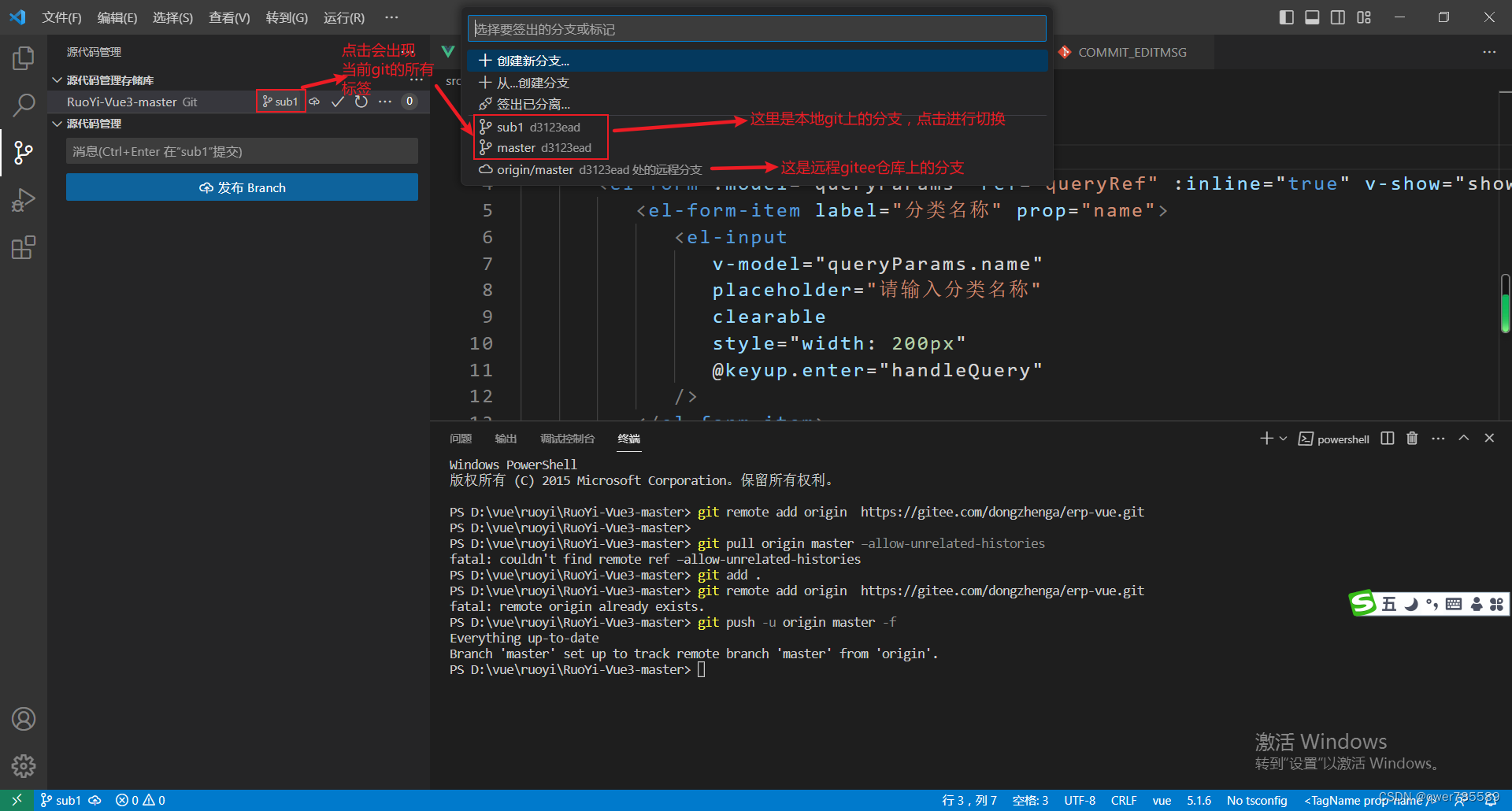Open the terminal launch profile dropdown arrow
This screenshot has width=1512, height=811.
click(x=1284, y=439)
